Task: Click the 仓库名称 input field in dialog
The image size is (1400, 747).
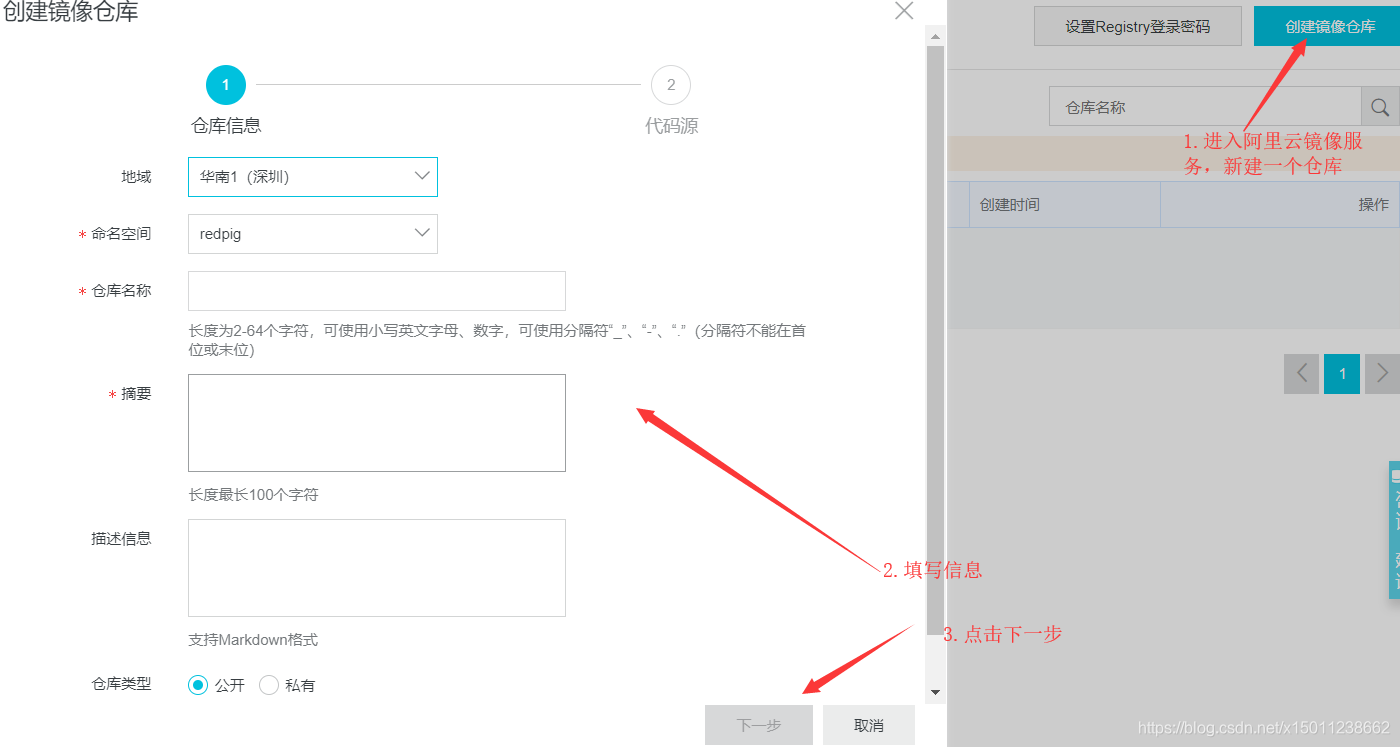Action: (377, 291)
